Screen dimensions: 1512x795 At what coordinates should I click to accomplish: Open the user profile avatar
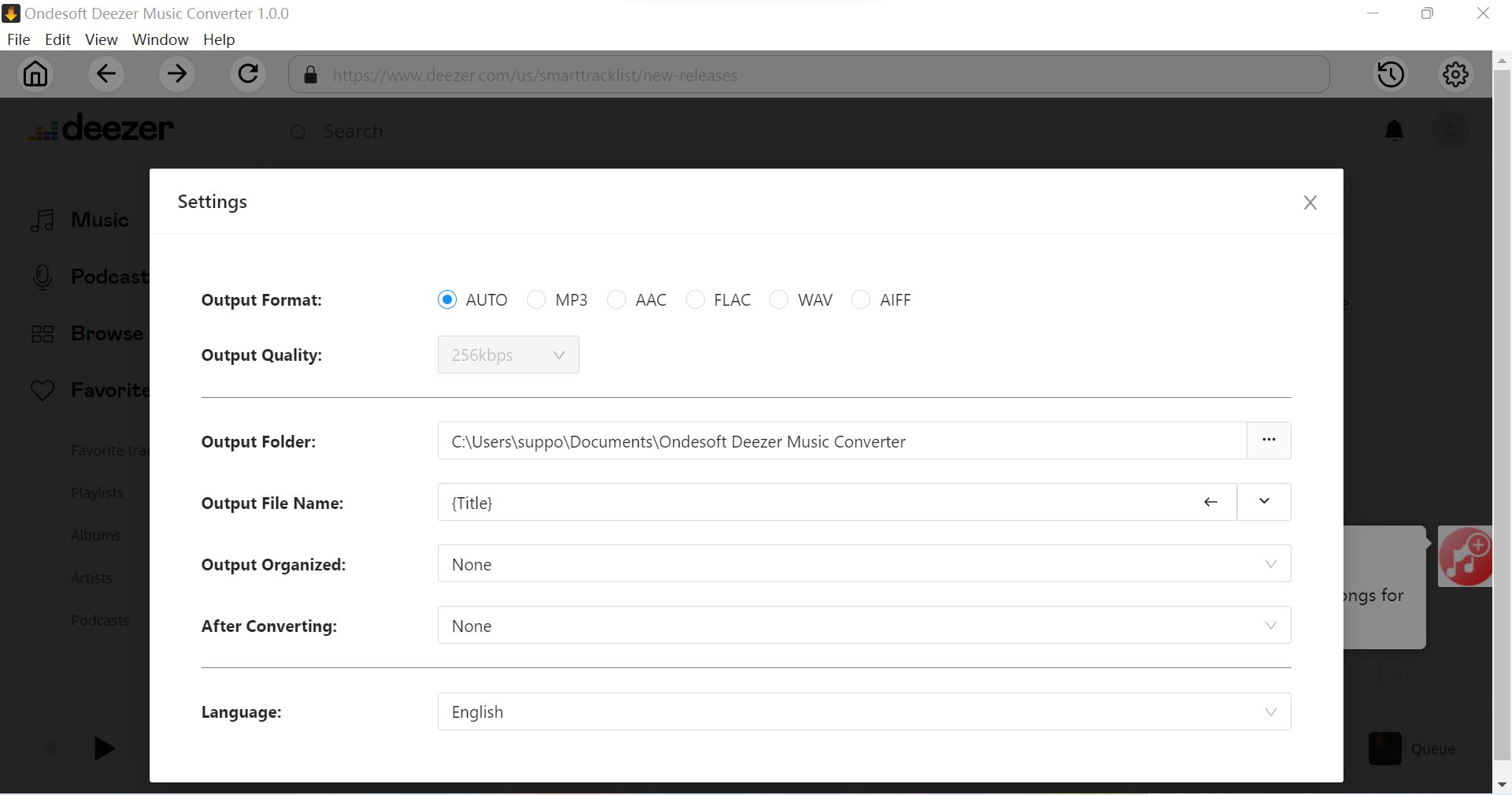1450,130
